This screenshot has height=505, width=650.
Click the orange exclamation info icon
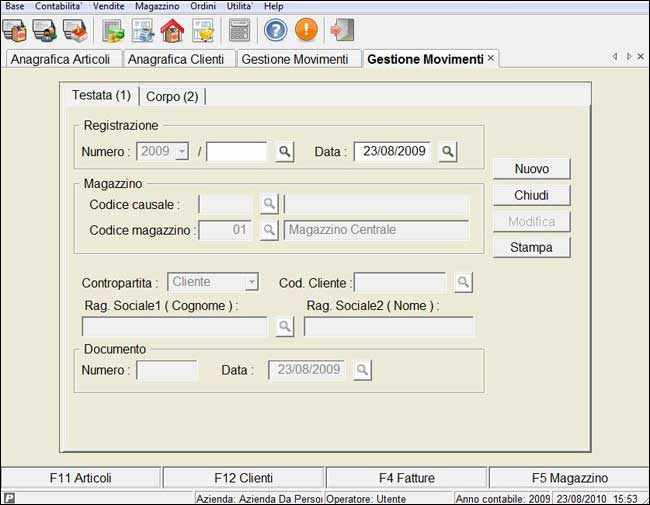(306, 30)
